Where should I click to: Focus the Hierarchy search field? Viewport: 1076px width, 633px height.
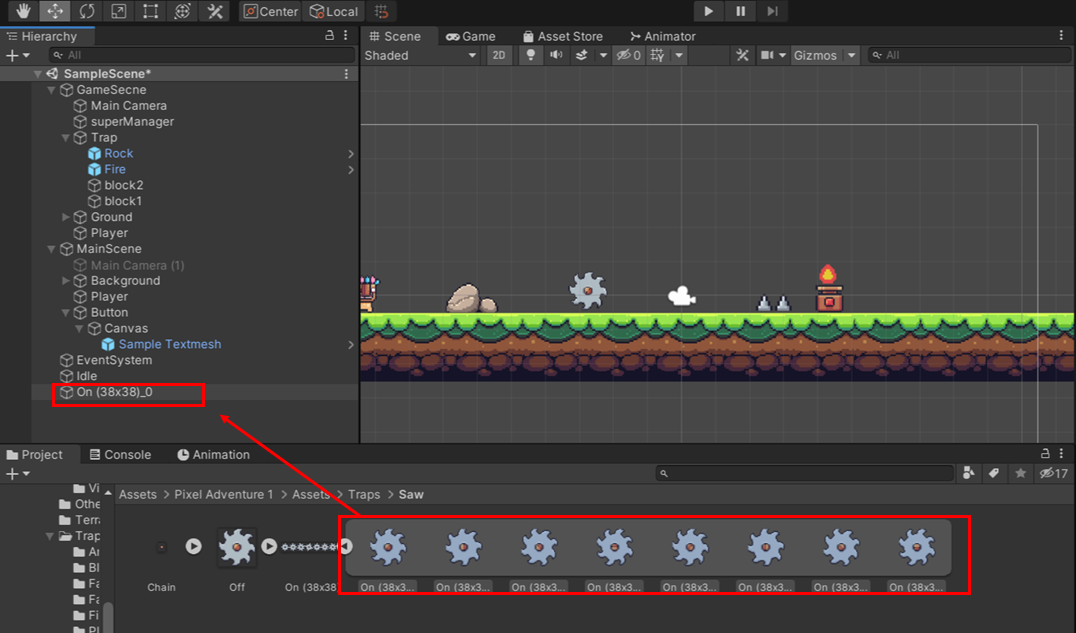pyautogui.click(x=202, y=55)
